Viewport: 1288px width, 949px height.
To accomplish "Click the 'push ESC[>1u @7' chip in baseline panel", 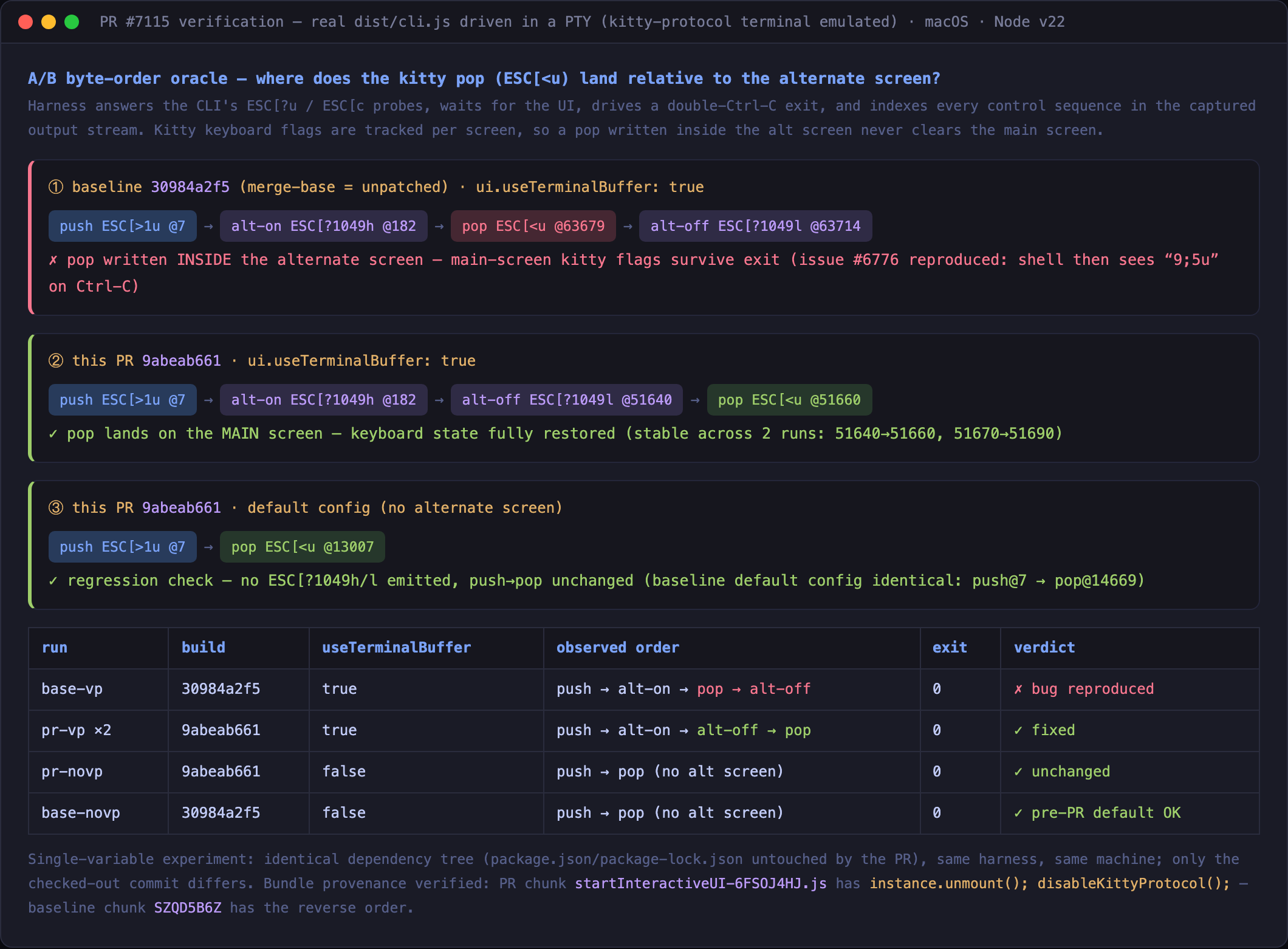I will pos(123,226).
